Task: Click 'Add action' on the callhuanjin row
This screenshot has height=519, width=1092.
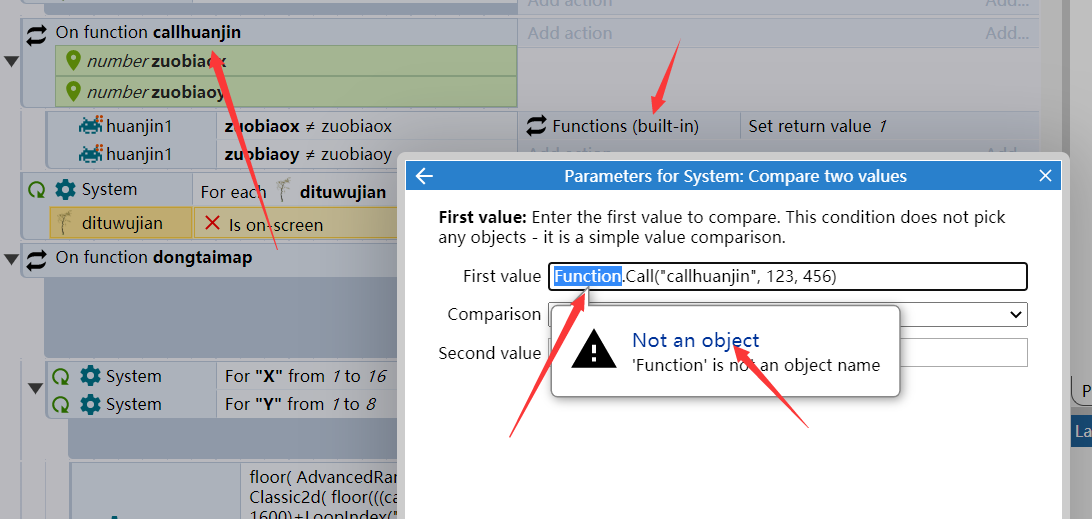Action: (570, 33)
